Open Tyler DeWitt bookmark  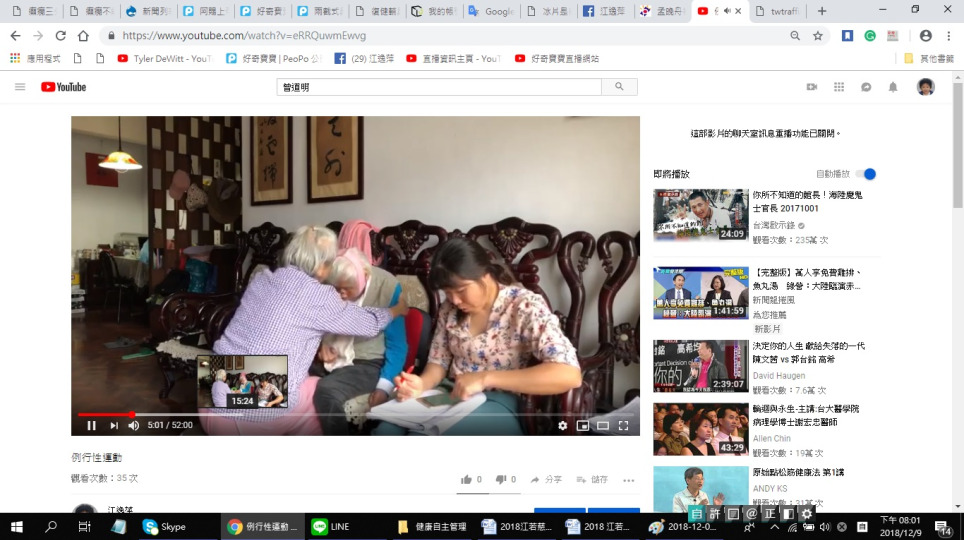pos(164,59)
